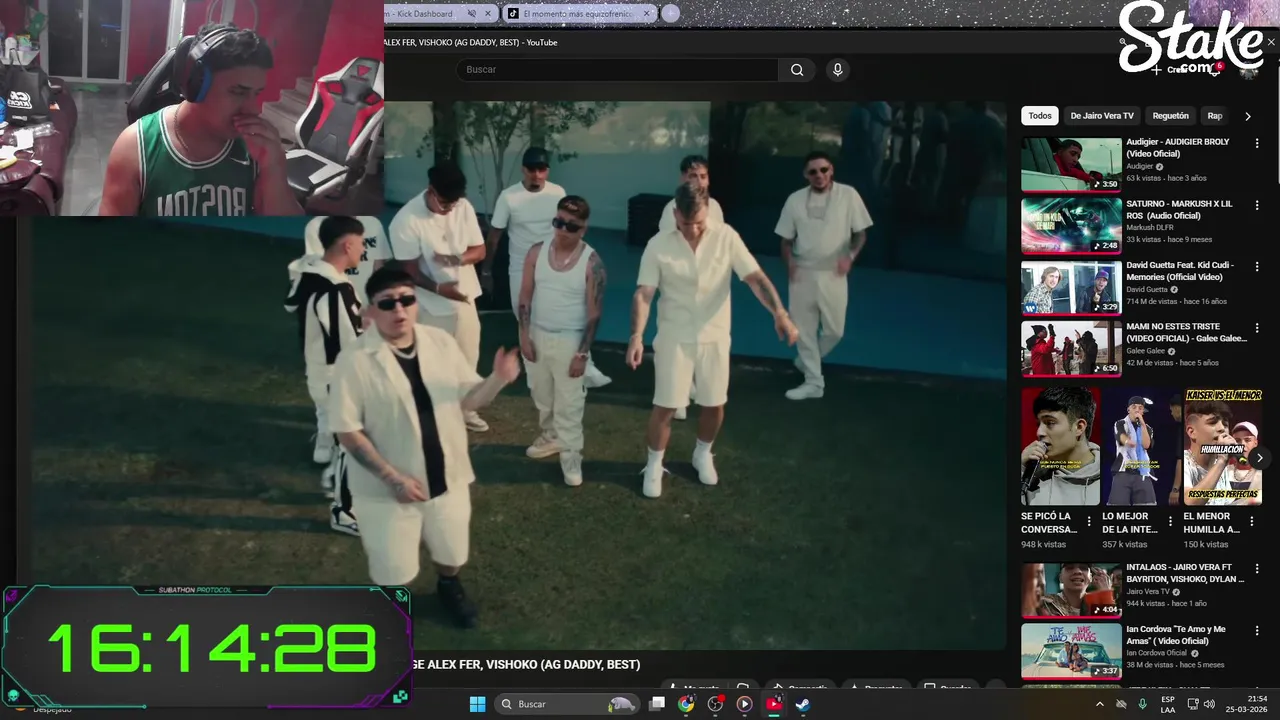Open the YouTube notifications bell
The width and height of the screenshot is (1280, 720).
[1214, 69]
